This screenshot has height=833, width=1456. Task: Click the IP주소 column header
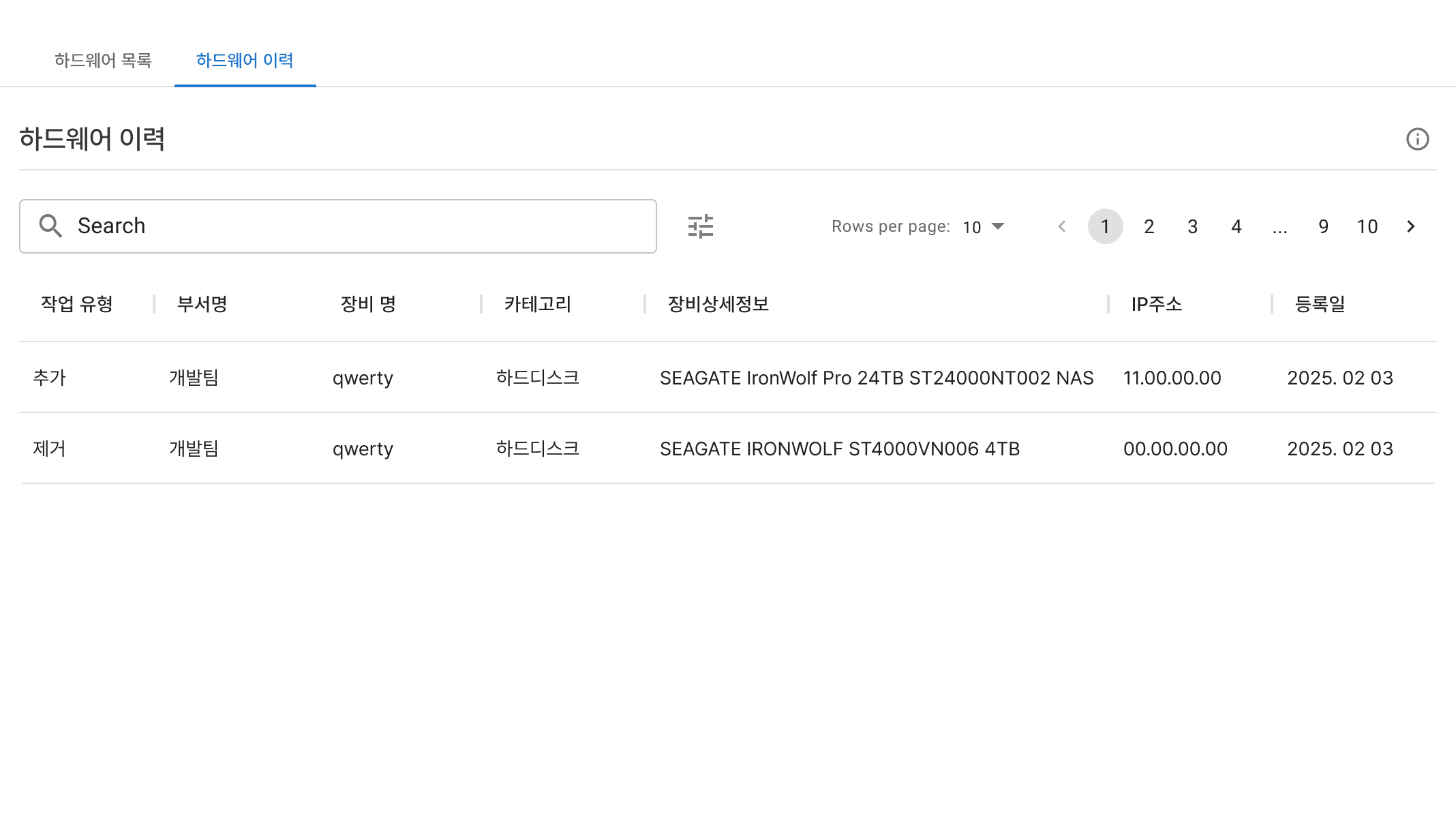1155,305
